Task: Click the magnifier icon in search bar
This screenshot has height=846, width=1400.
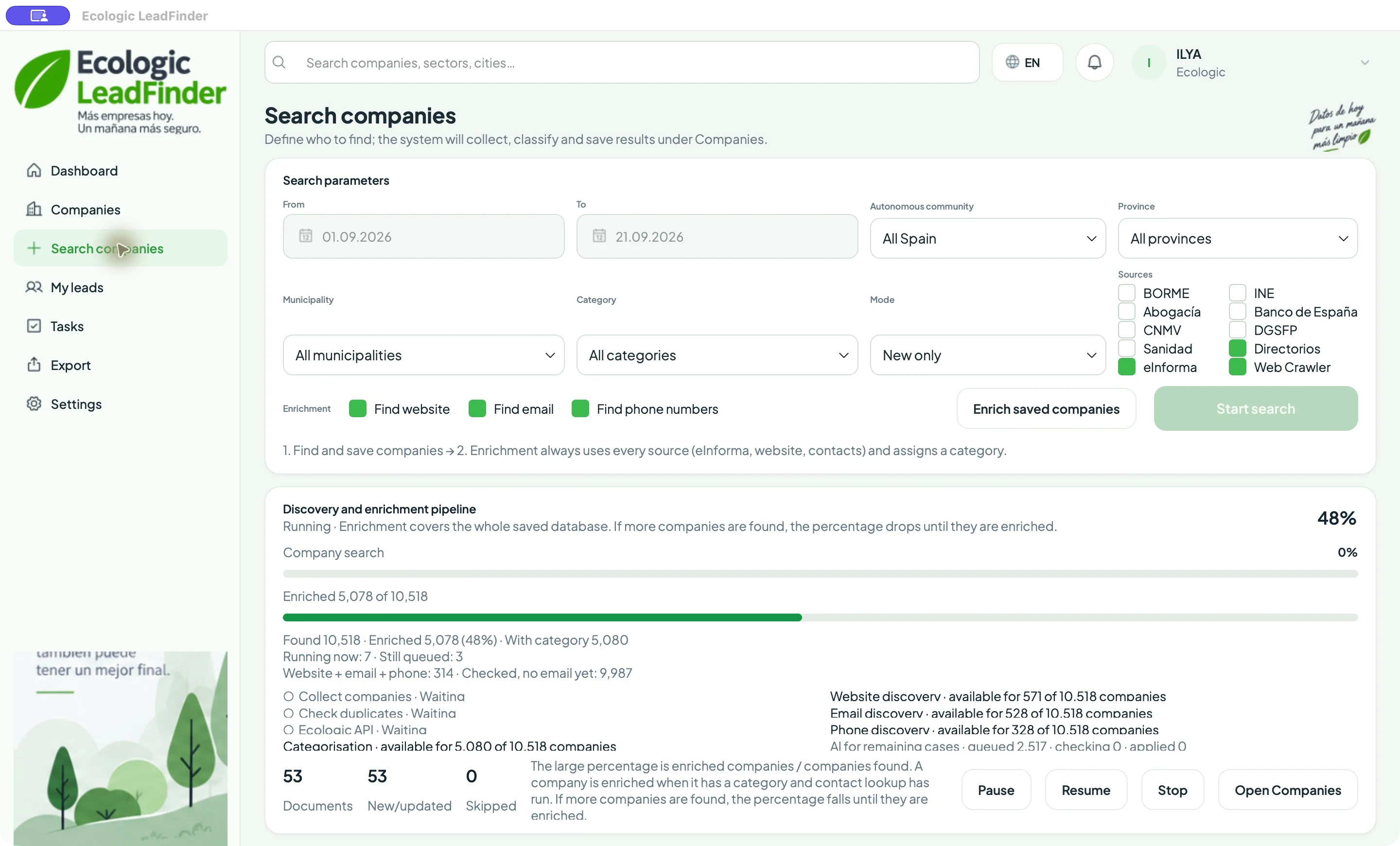Action: [279, 63]
